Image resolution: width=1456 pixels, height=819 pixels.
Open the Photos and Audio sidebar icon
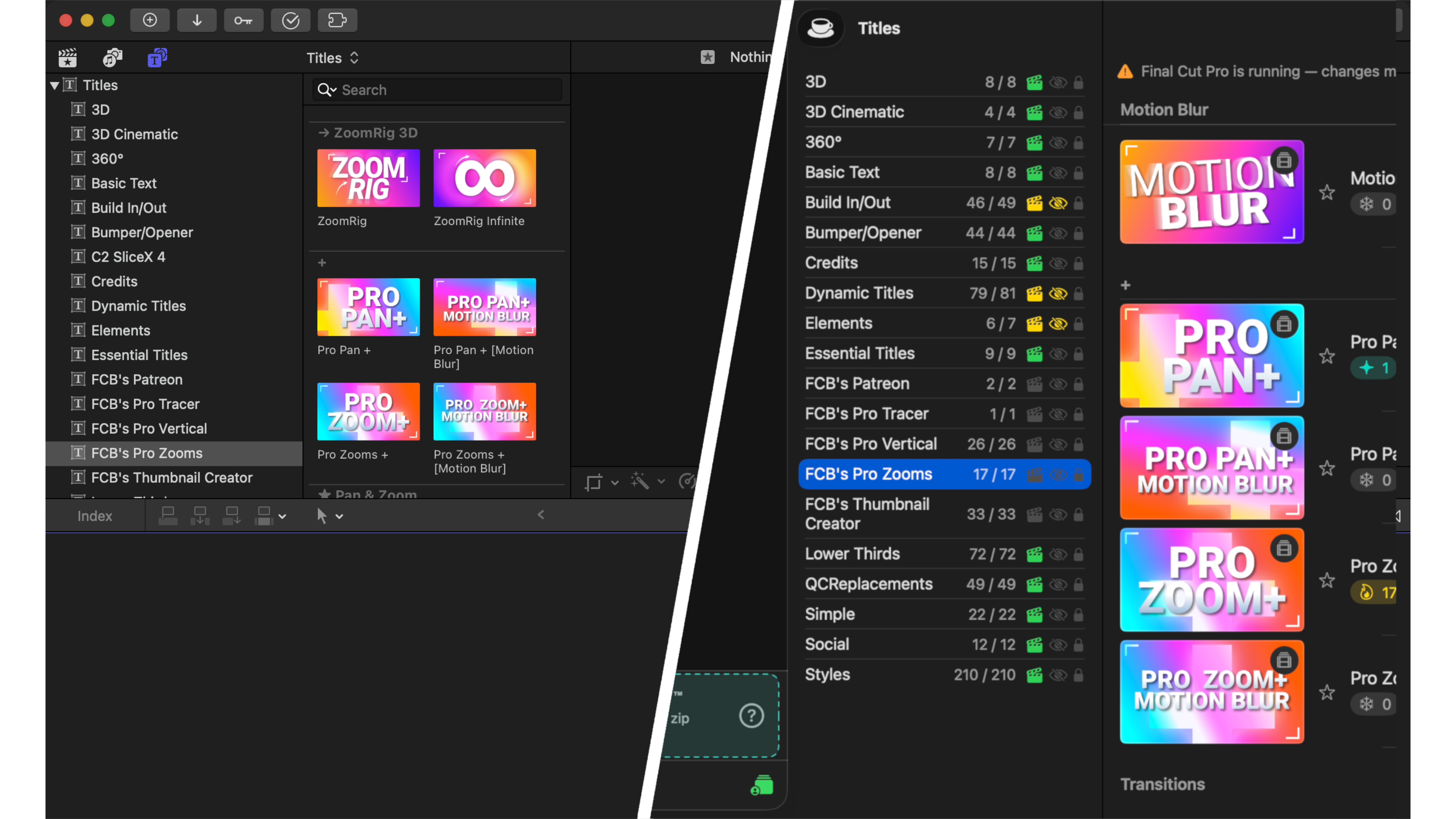pos(112,58)
